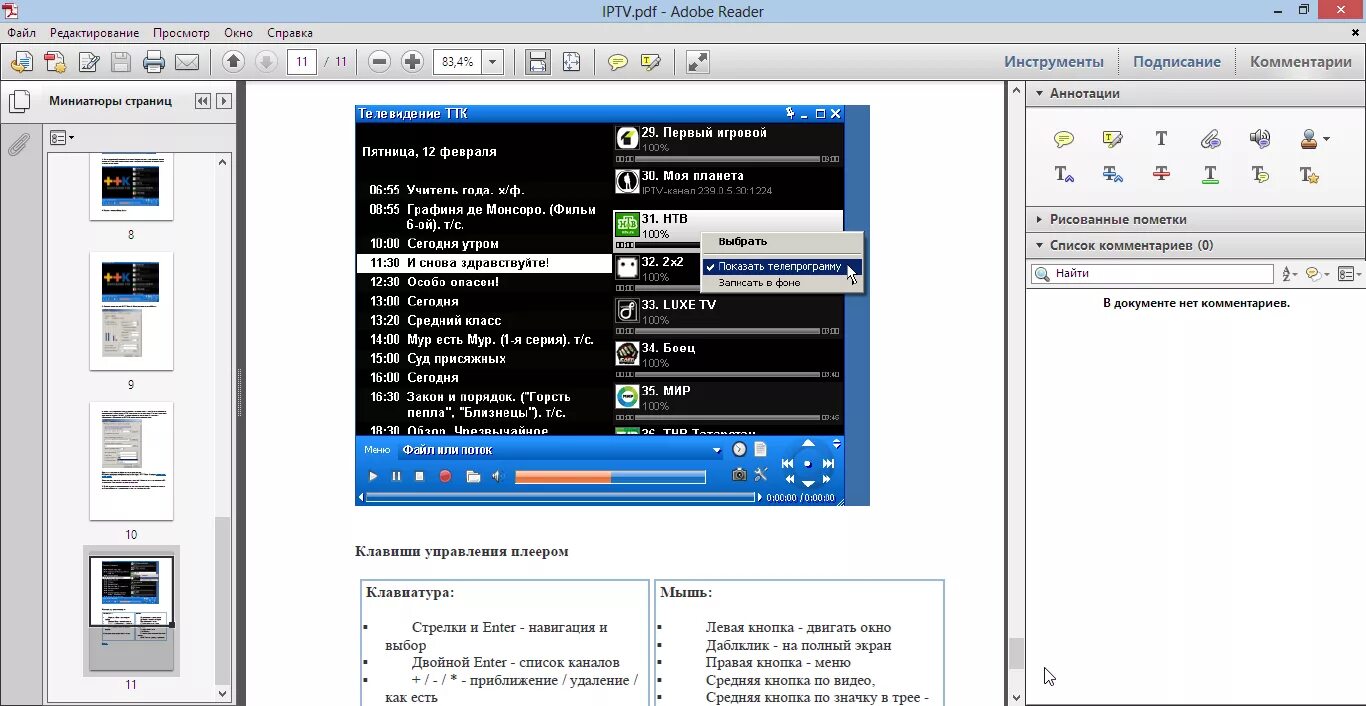Switch to read mode view
The width and height of the screenshot is (1366, 706).
click(x=698, y=62)
